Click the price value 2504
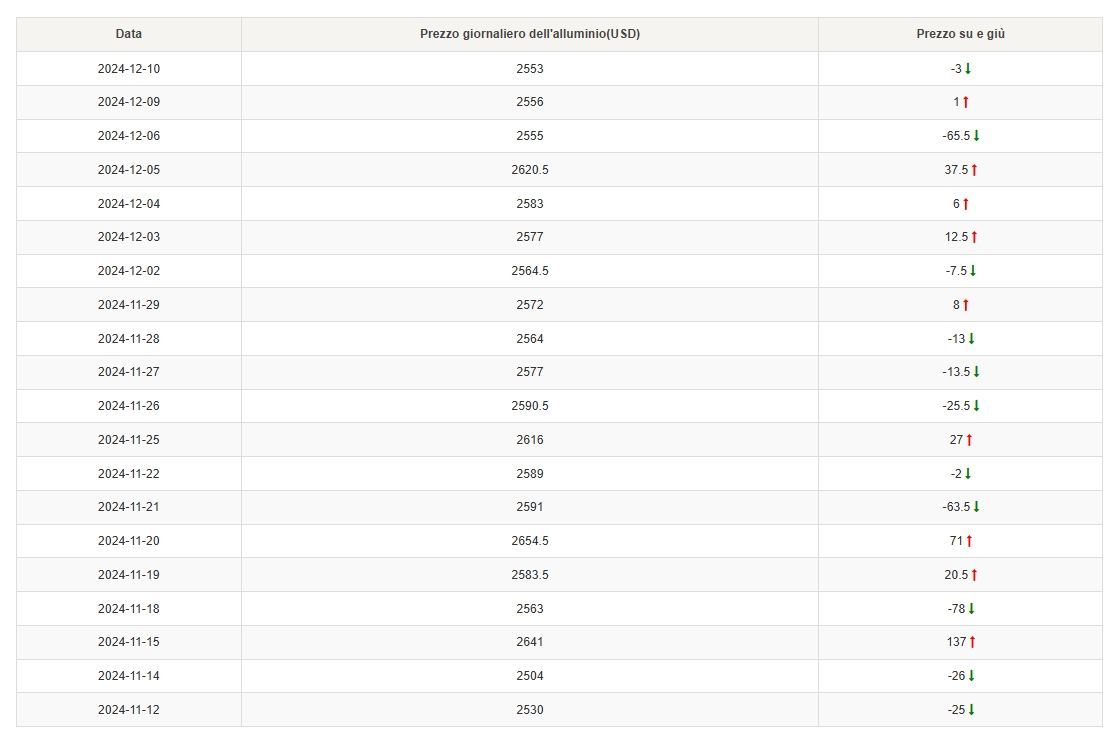Image resolution: width=1116 pixels, height=747 pixels. (529, 676)
